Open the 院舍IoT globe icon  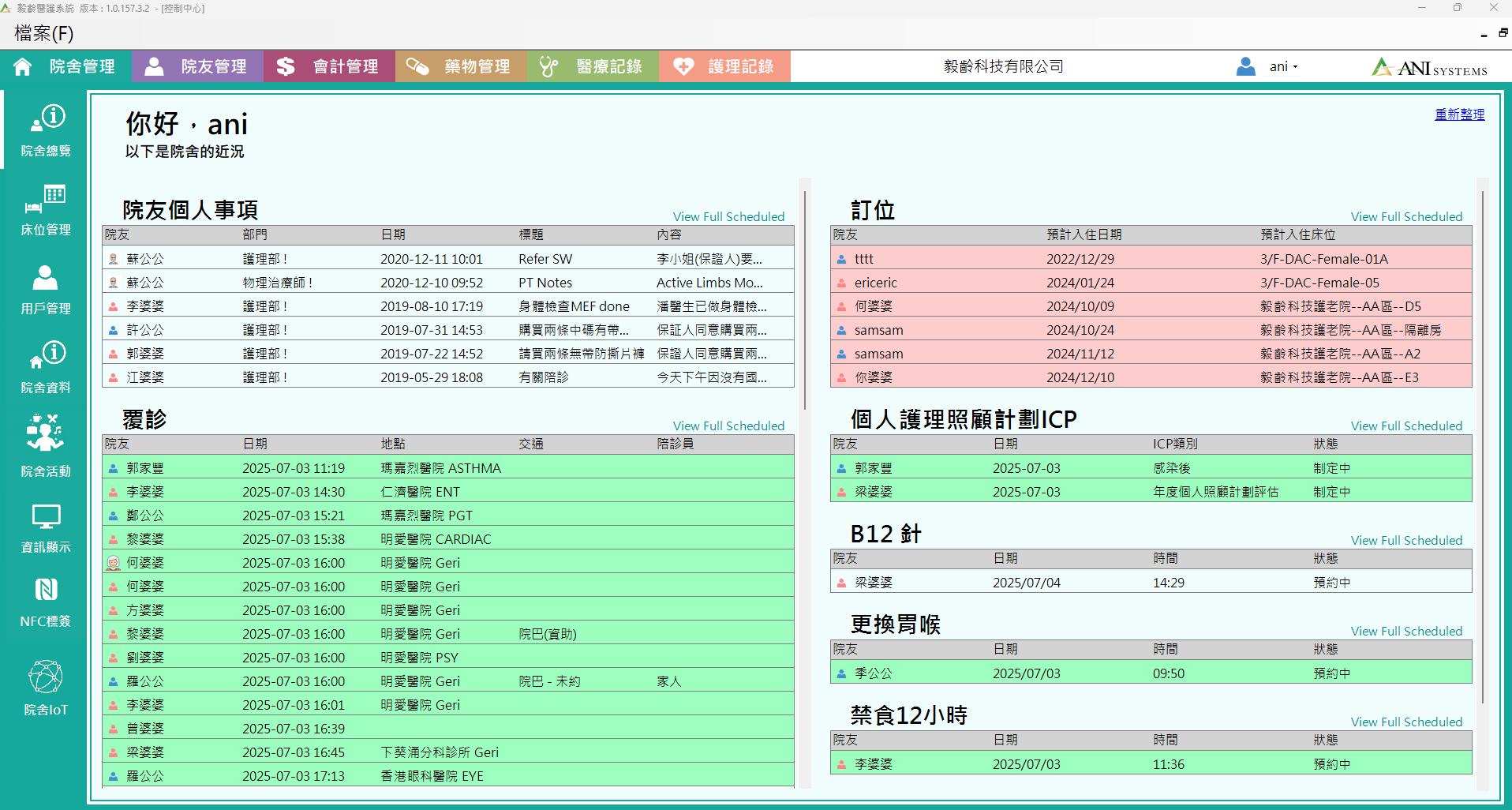(x=46, y=687)
